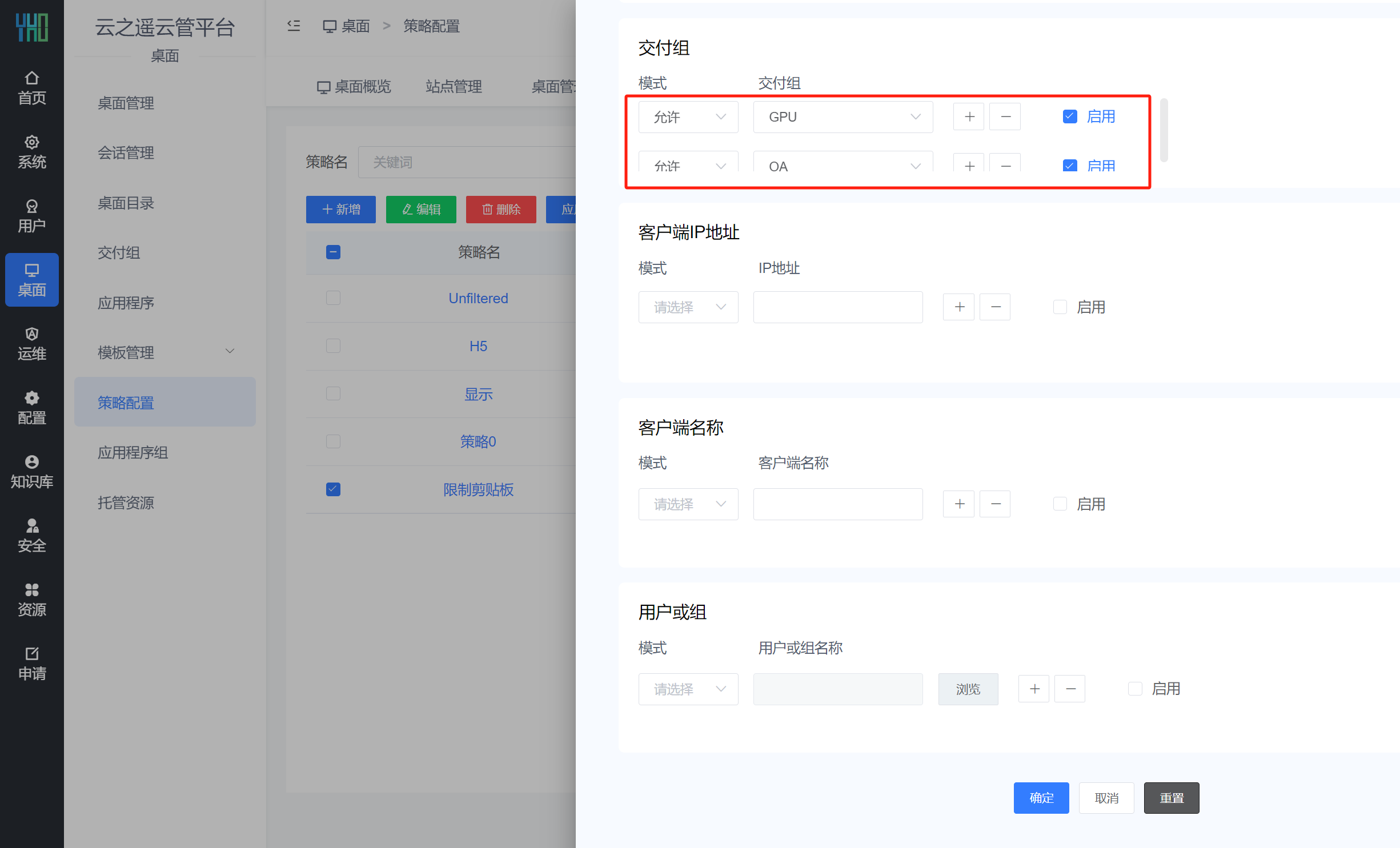Open the 首页 home sidebar icon
This screenshot has width=1400, height=848.
pos(32,88)
